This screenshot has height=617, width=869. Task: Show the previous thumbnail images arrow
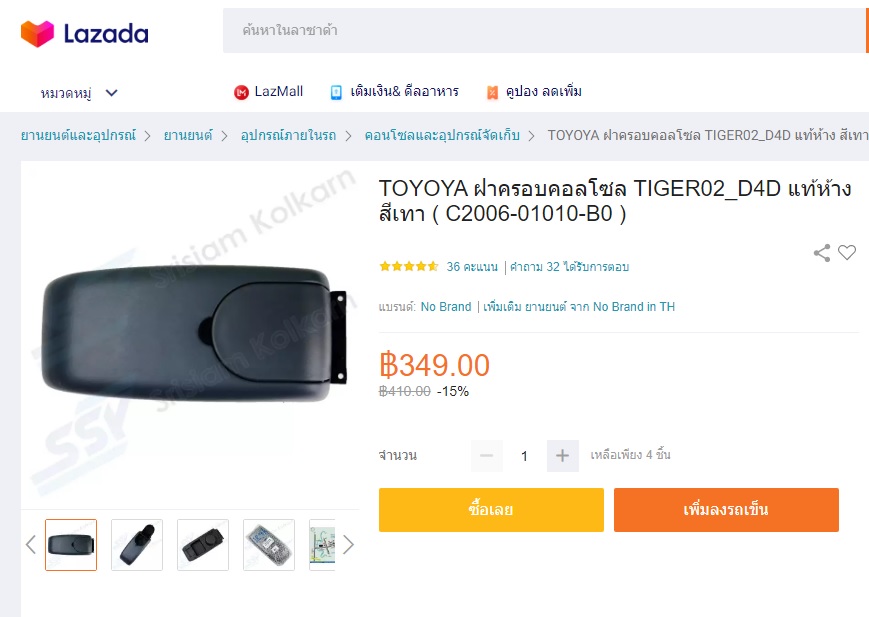[x=30, y=544]
